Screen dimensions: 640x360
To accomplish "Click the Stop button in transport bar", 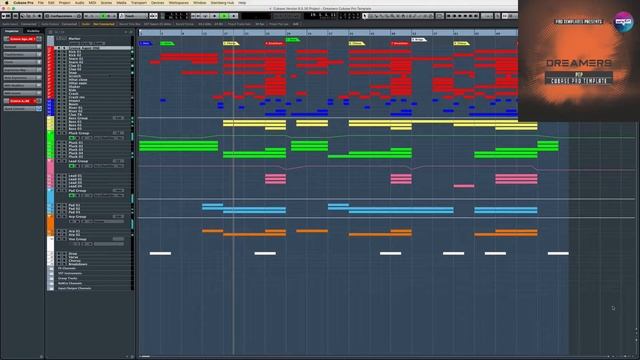I will 215,16.
